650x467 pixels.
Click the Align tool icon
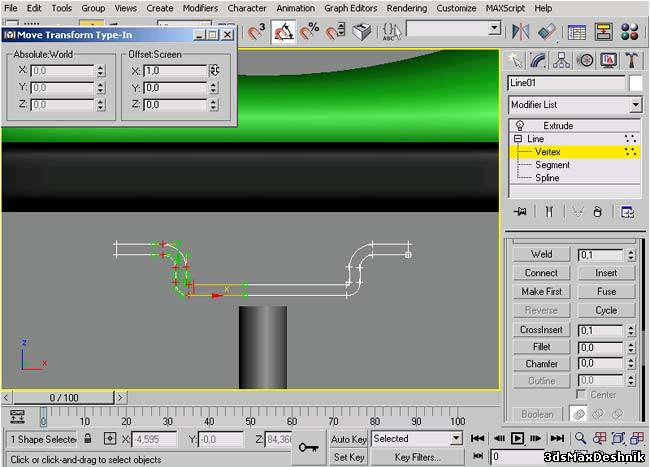(x=547, y=31)
